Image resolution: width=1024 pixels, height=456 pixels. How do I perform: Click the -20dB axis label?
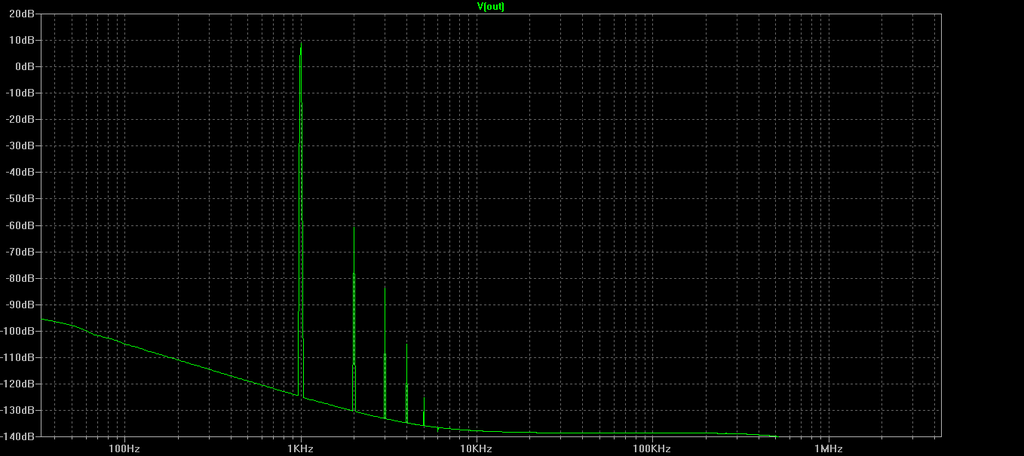(21, 120)
